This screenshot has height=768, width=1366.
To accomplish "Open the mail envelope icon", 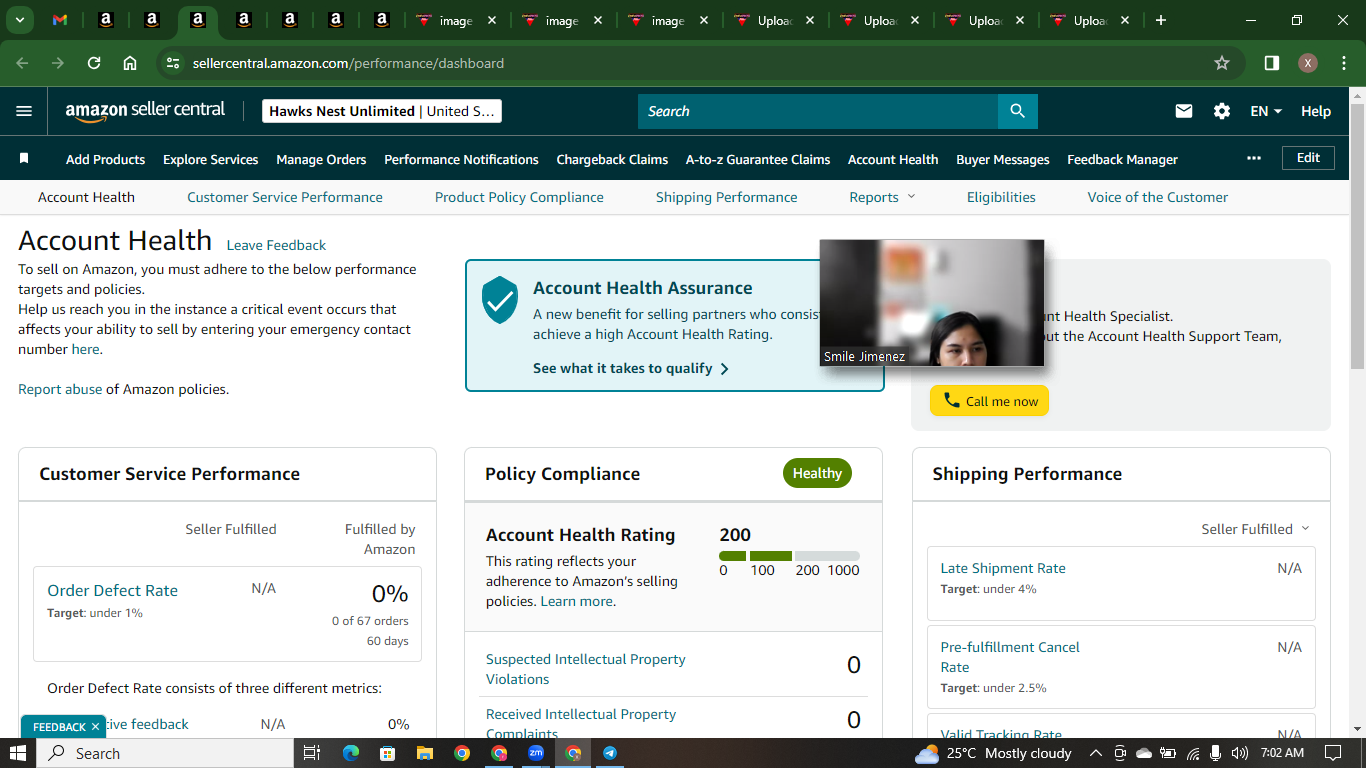I will [1184, 111].
